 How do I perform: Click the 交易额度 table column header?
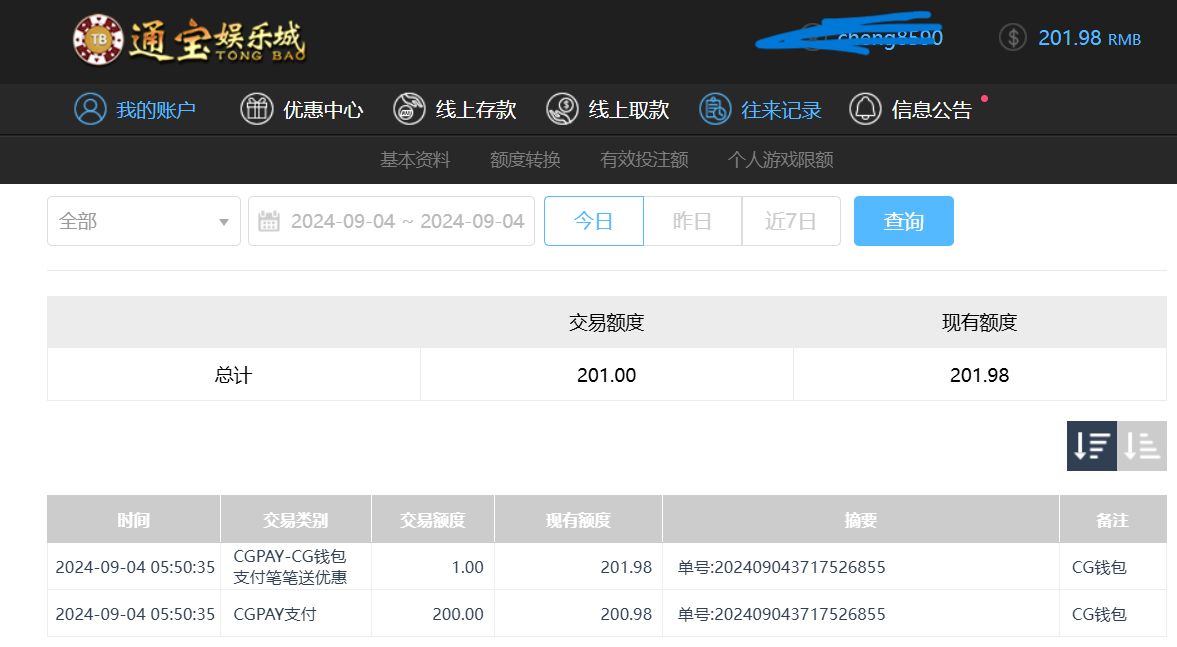click(x=432, y=519)
